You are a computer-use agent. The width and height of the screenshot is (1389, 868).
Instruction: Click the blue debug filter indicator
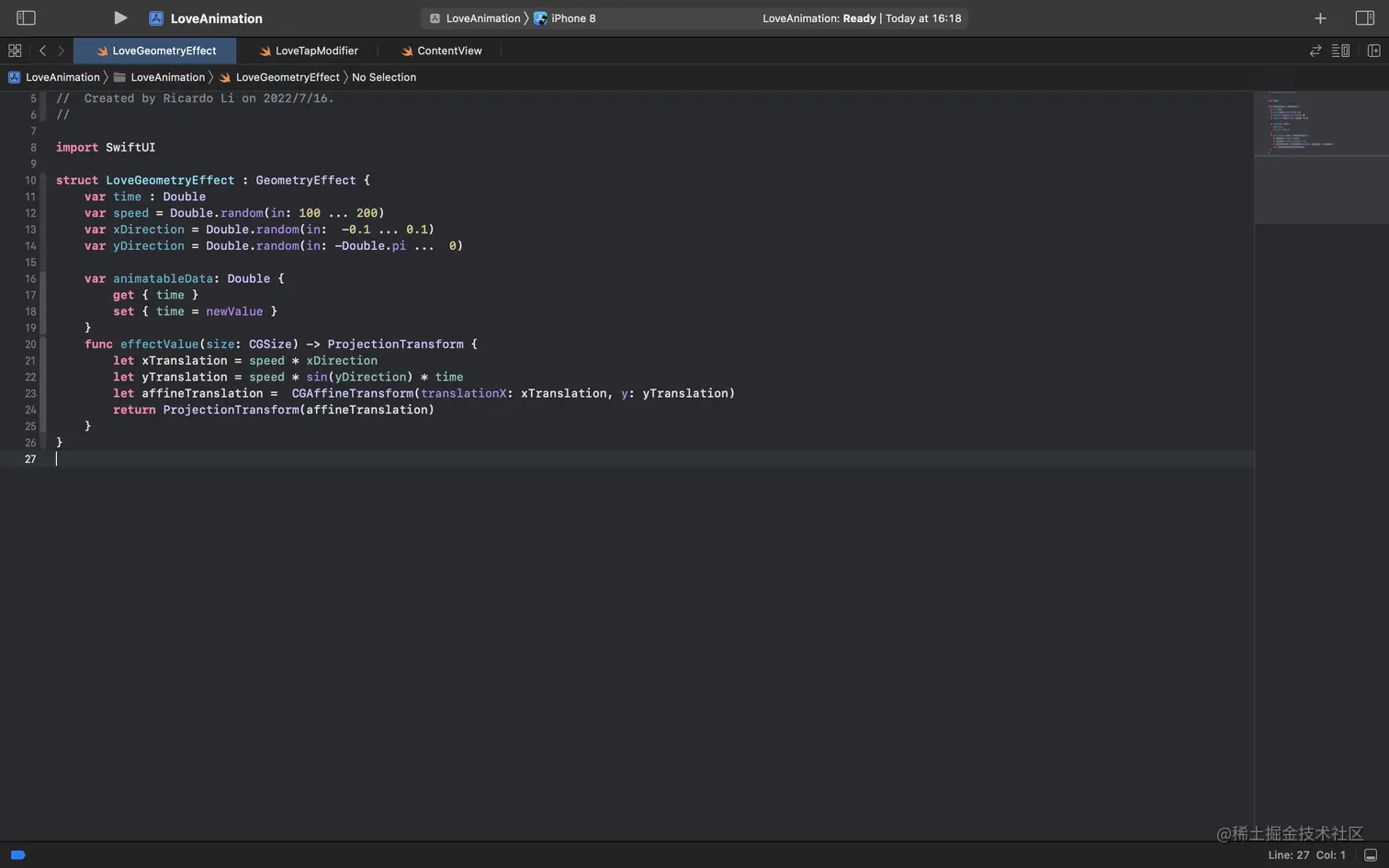(x=17, y=855)
